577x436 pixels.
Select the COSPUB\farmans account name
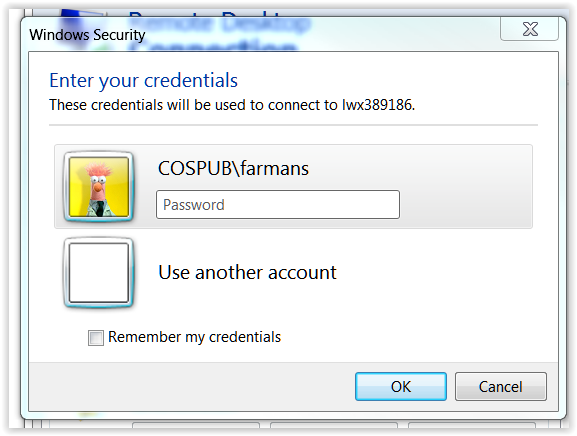233,169
